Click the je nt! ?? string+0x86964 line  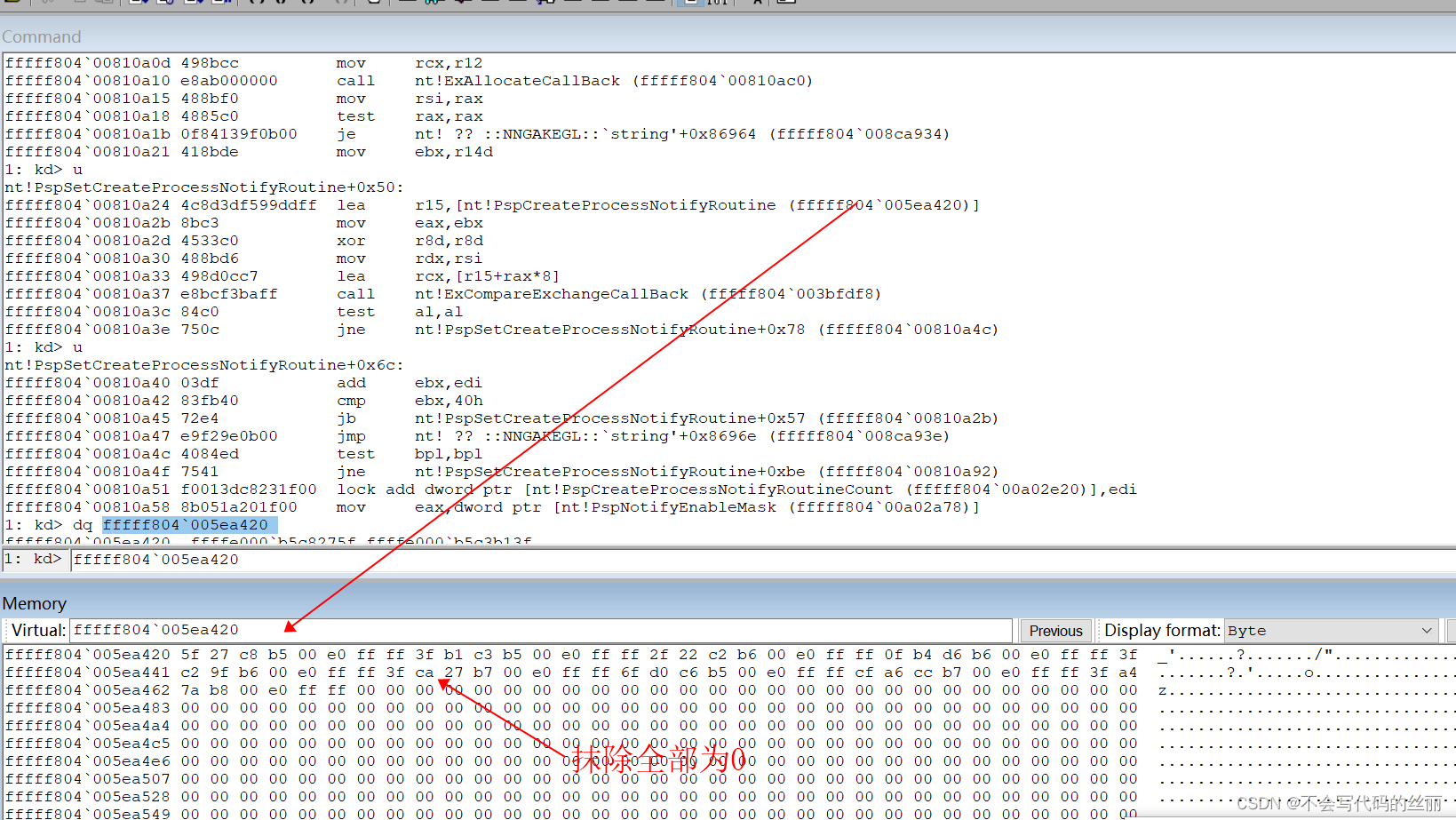pyautogui.click(x=477, y=134)
